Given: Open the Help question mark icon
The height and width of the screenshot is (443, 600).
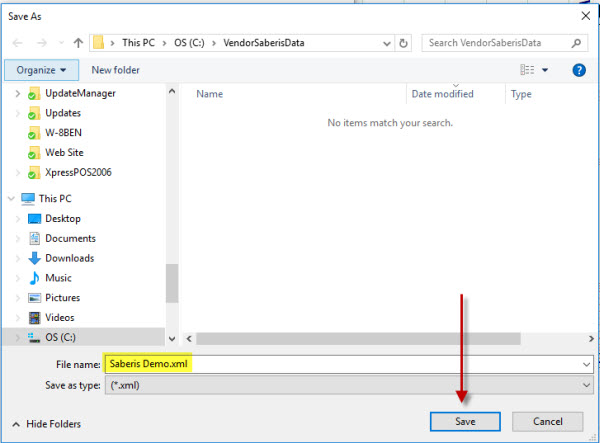Looking at the screenshot, I should (x=578, y=70).
